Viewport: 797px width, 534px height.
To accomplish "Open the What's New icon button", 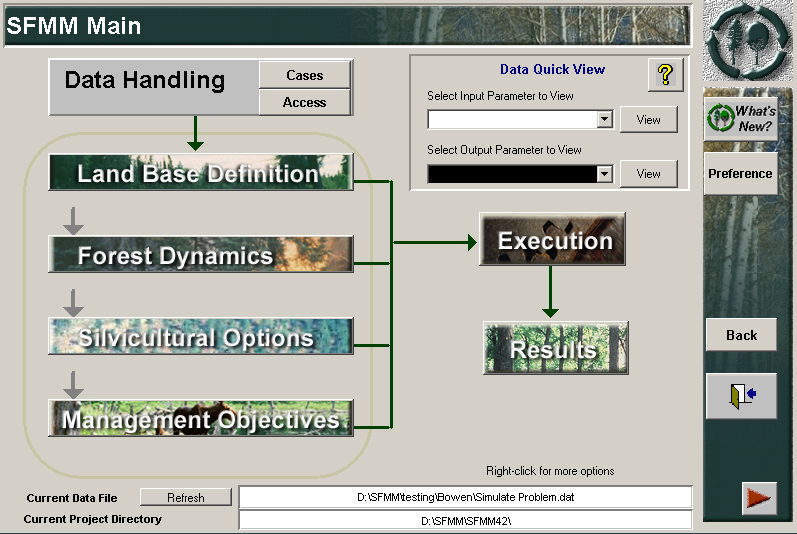I will coord(741,118).
